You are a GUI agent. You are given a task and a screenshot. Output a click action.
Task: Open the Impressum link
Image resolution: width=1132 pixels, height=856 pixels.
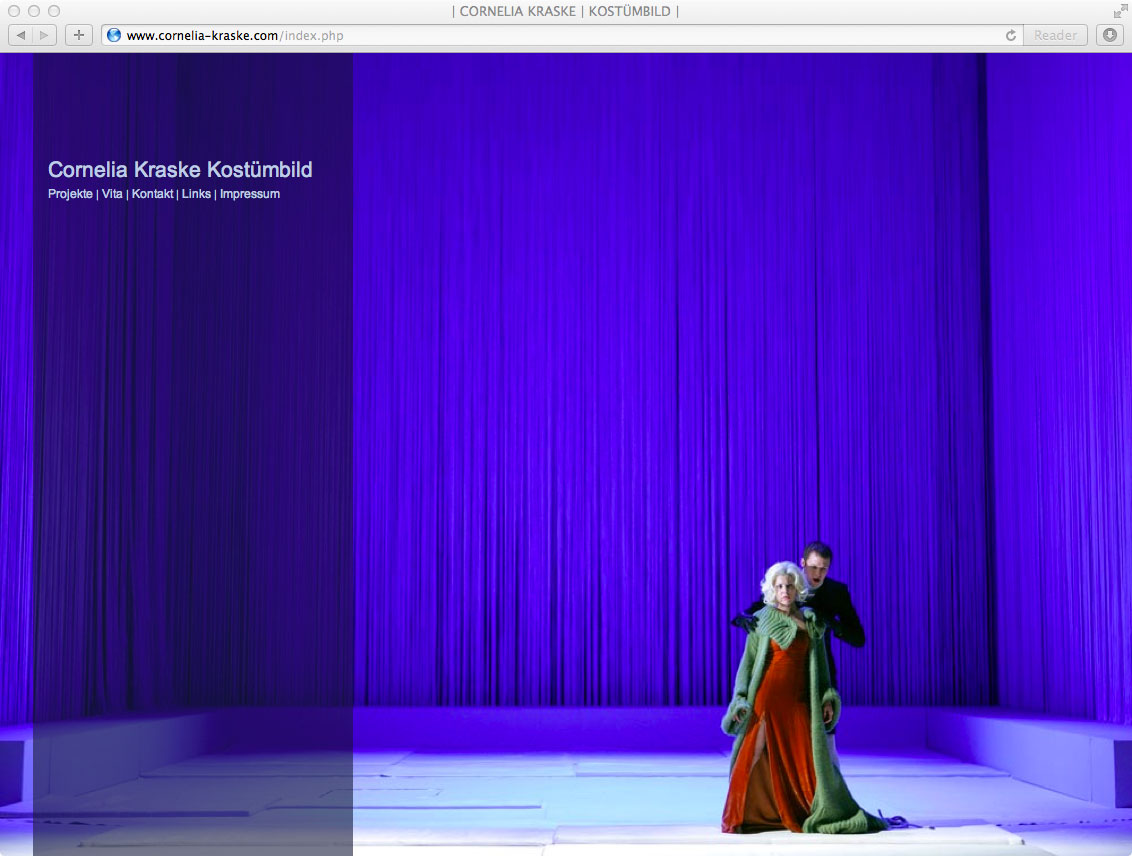click(250, 193)
